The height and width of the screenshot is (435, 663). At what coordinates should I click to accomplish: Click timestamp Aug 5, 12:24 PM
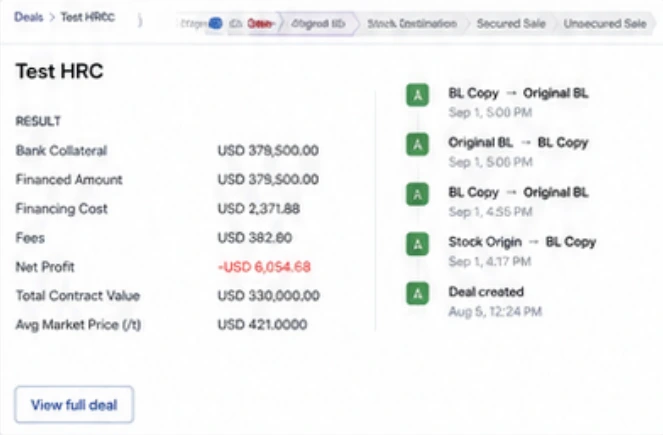tap(495, 312)
